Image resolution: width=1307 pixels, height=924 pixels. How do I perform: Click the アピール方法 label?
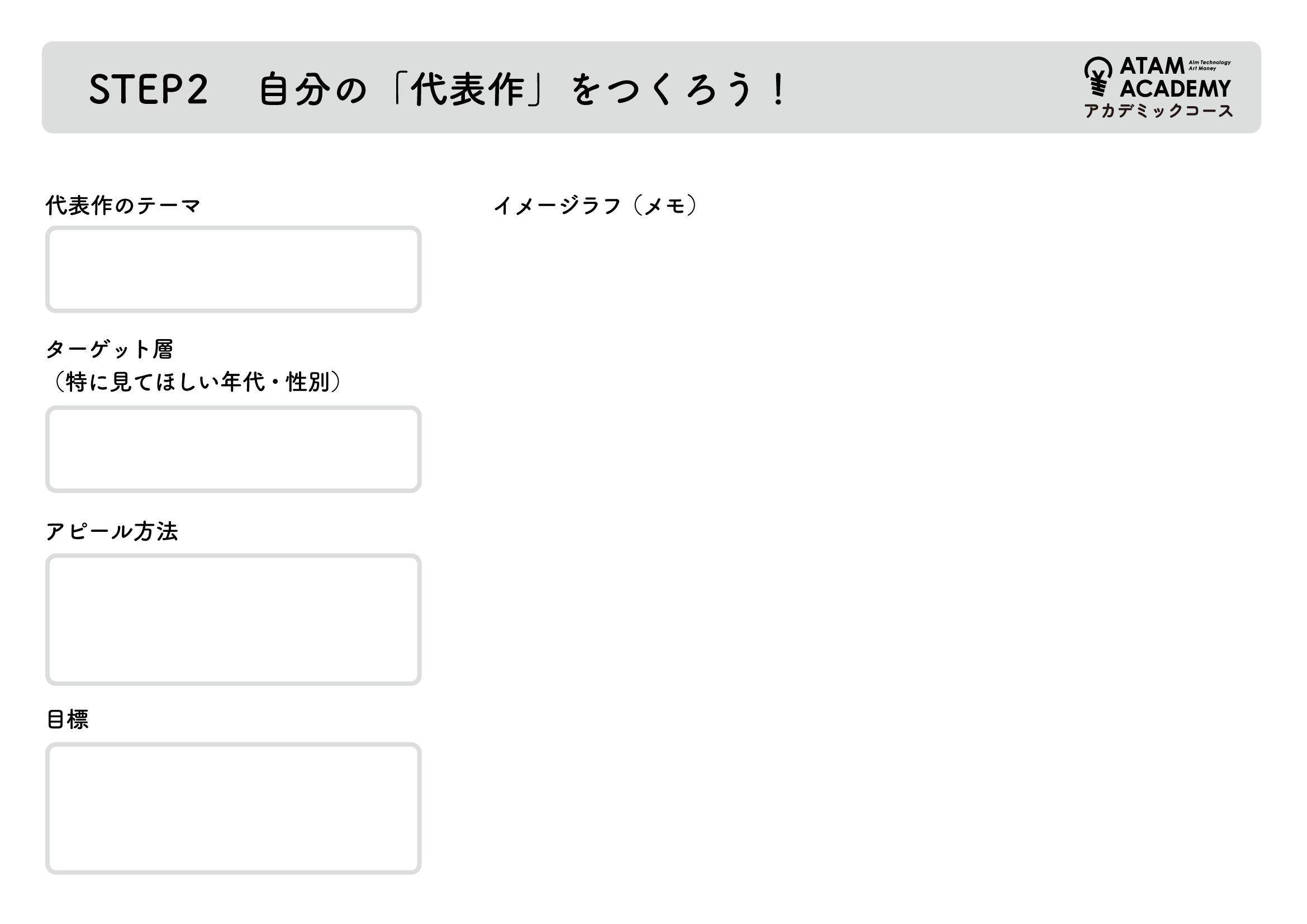pos(112,531)
